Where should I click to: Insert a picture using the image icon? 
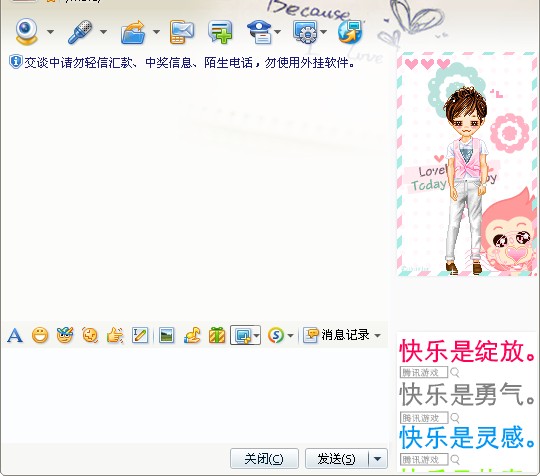(167, 335)
